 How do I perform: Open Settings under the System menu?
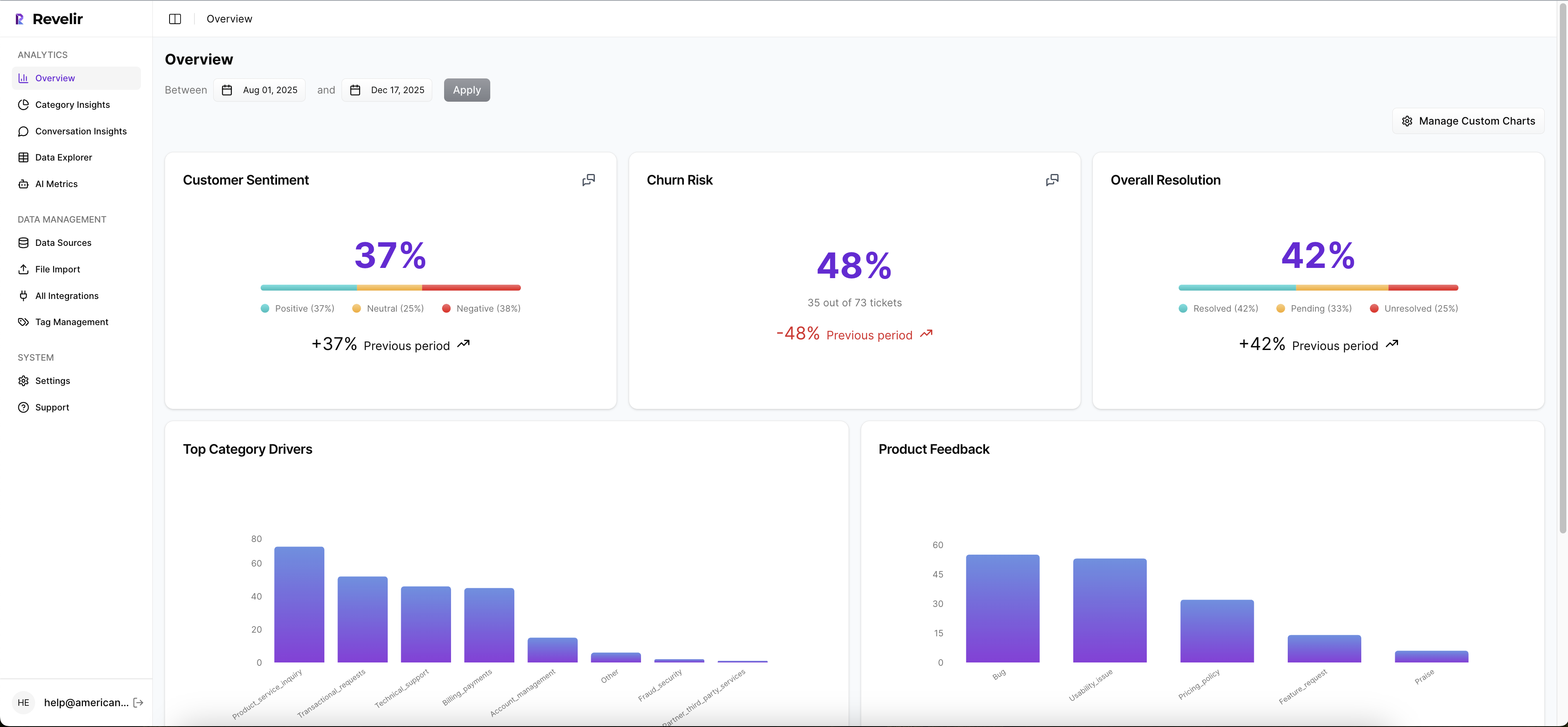click(52, 380)
